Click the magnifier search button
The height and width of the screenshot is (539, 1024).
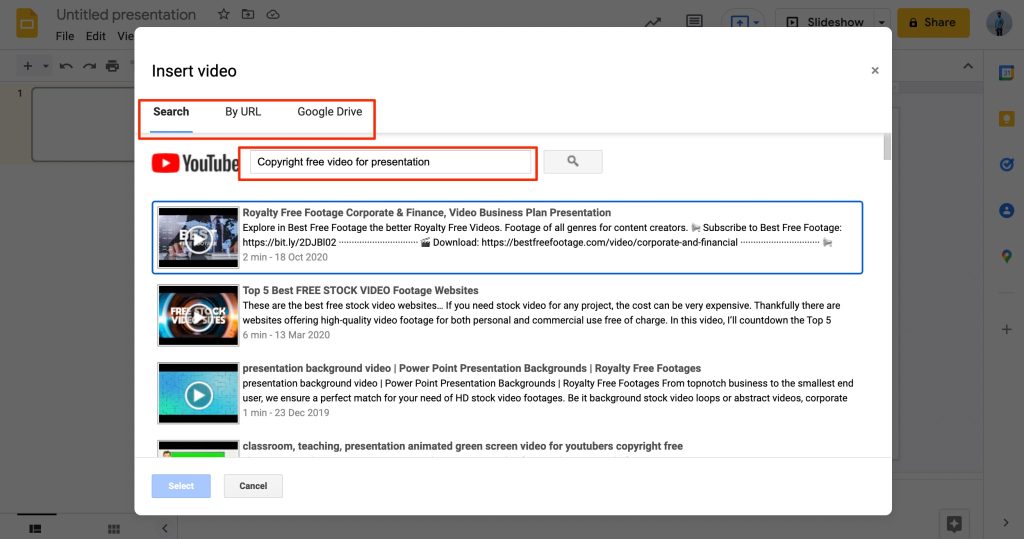coord(573,161)
